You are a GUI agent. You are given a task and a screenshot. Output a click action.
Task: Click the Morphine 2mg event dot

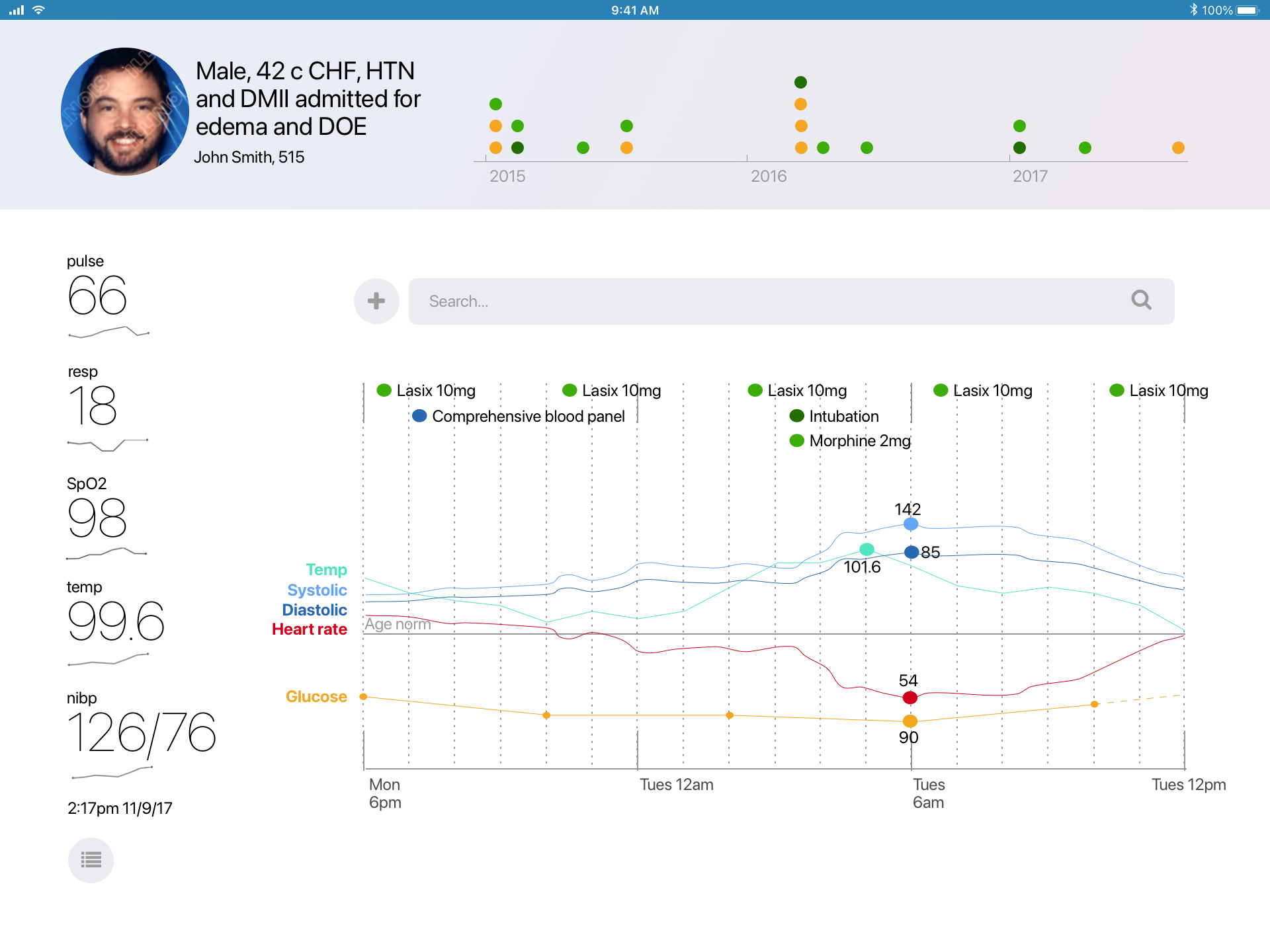click(797, 440)
